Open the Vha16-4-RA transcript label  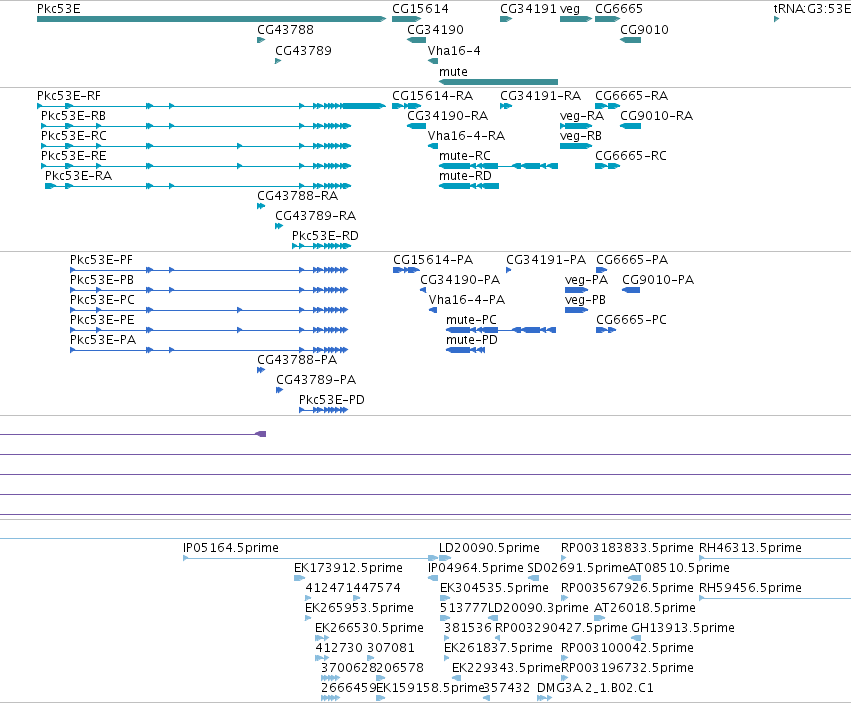[466, 136]
